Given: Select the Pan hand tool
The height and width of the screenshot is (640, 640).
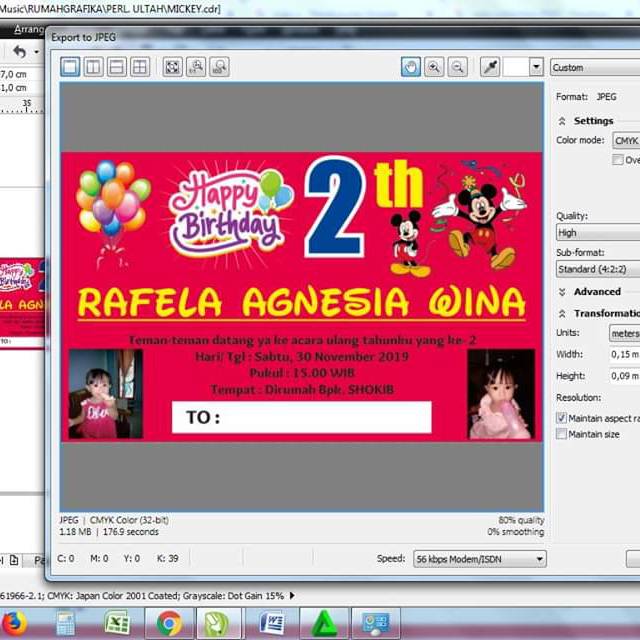Looking at the screenshot, I should tap(411, 67).
